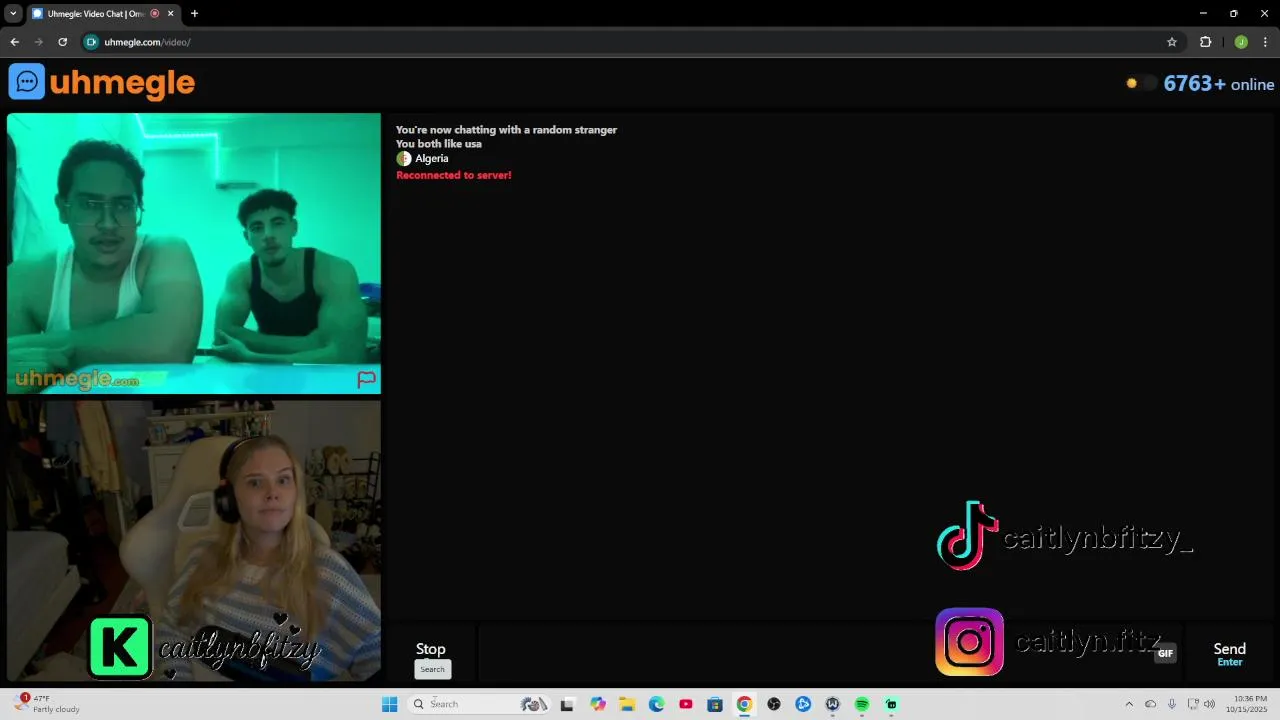Focus the chat message input box

pos(830,656)
